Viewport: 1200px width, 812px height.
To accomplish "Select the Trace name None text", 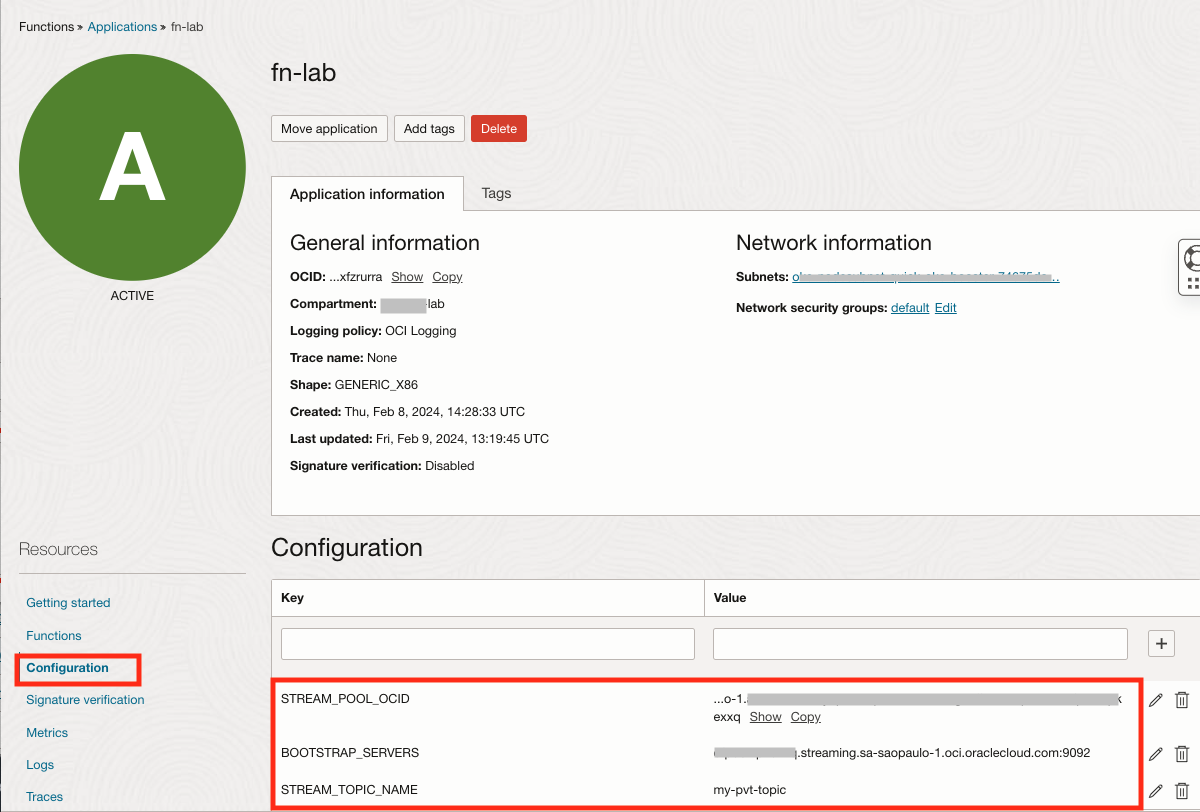I will point(382,358).
